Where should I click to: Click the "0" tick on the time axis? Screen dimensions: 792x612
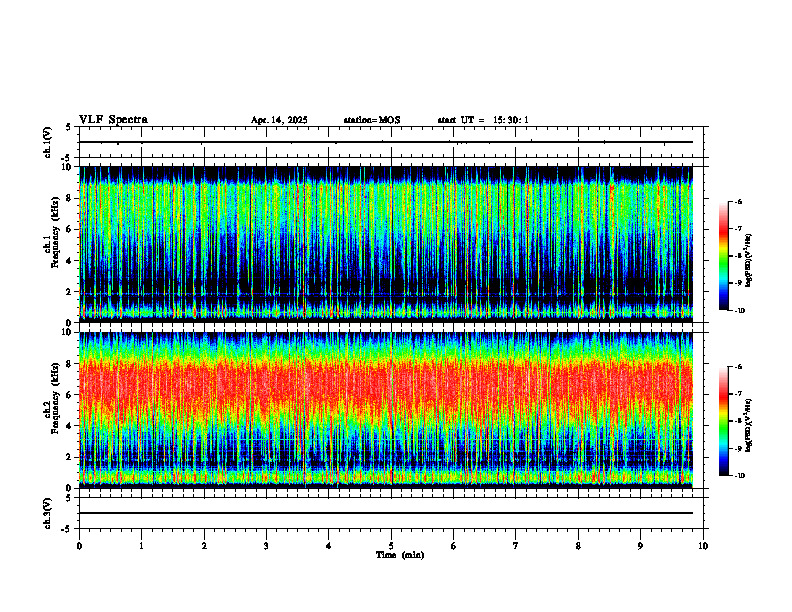79,546
